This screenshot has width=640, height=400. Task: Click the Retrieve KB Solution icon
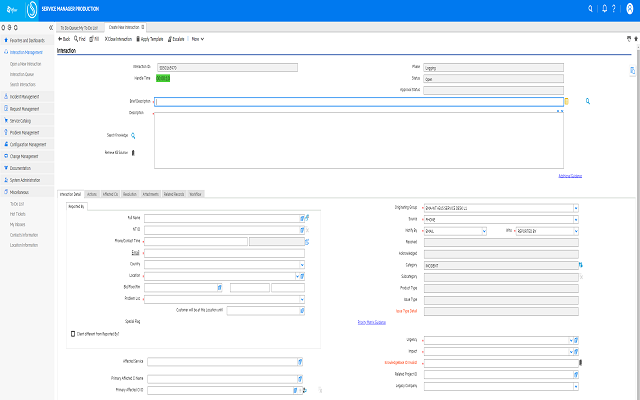[x=133, y=153]
